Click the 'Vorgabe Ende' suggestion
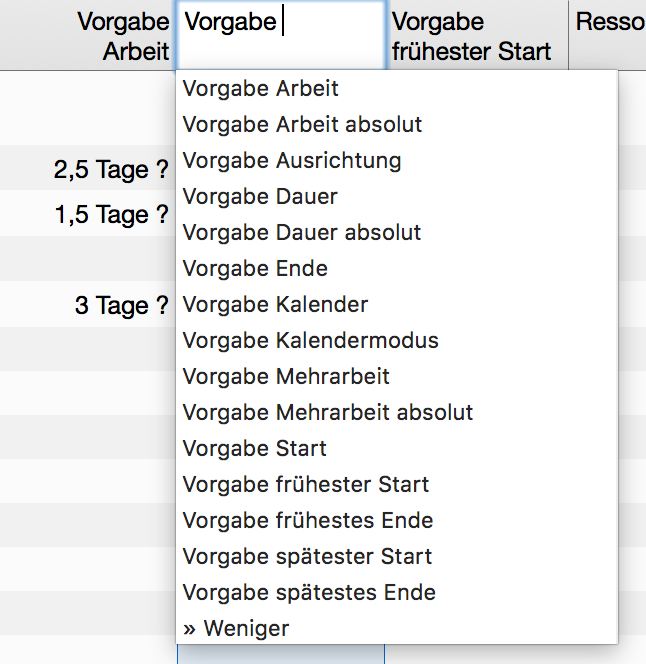The height and width of the screenshot is (664, 646). coord(255,269)
